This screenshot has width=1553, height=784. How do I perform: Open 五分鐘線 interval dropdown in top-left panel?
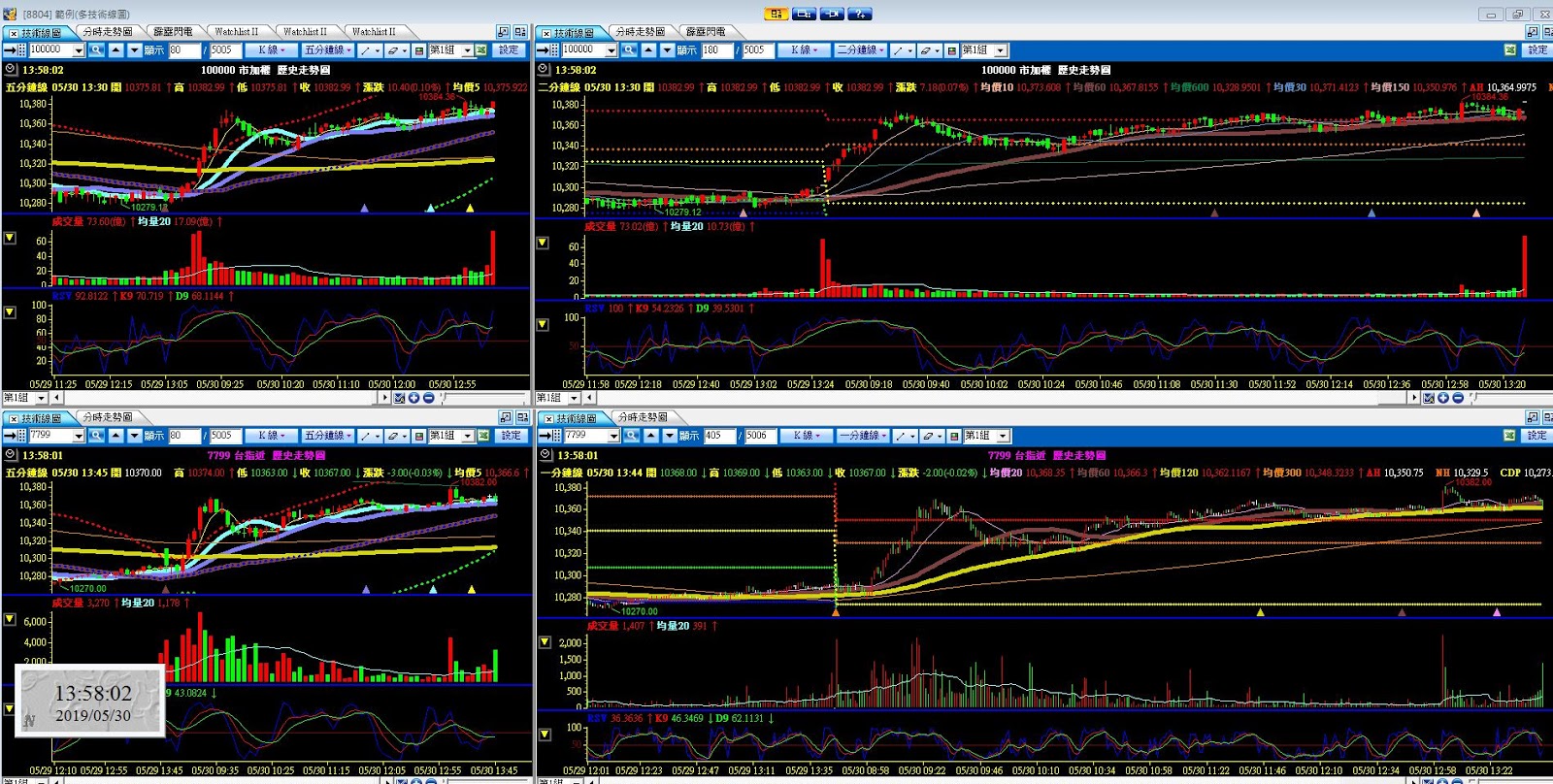[x=326, y=49]
